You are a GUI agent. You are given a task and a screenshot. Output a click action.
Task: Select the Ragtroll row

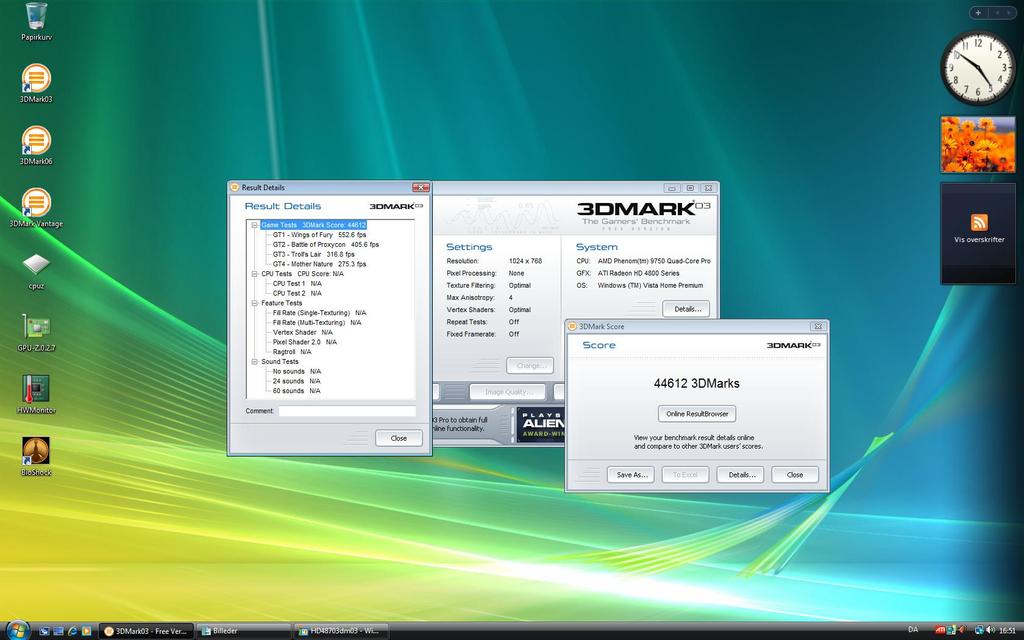pos(292,352)
